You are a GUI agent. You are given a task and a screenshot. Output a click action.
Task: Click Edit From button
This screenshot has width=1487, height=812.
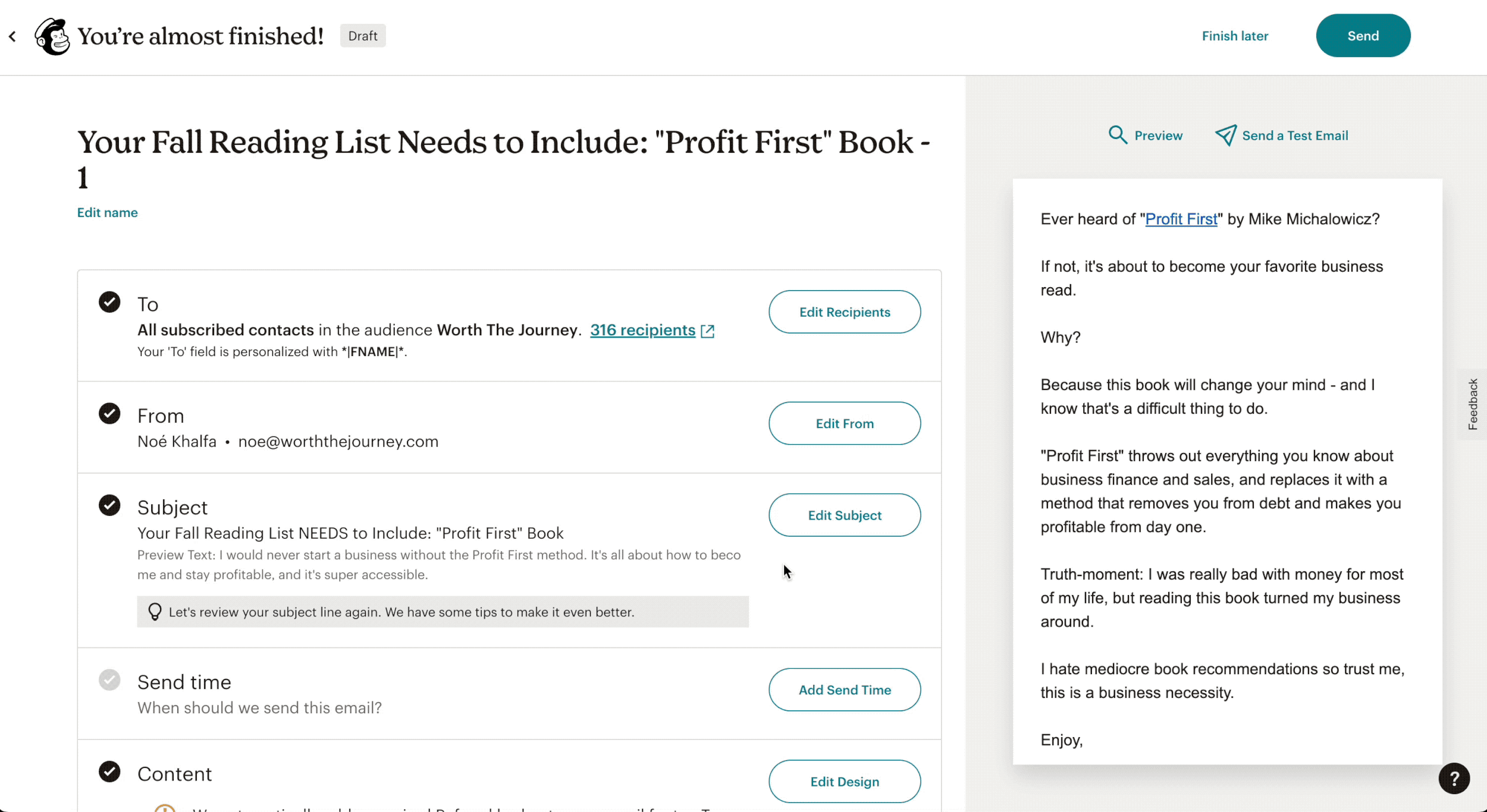(x=845, y=423)
